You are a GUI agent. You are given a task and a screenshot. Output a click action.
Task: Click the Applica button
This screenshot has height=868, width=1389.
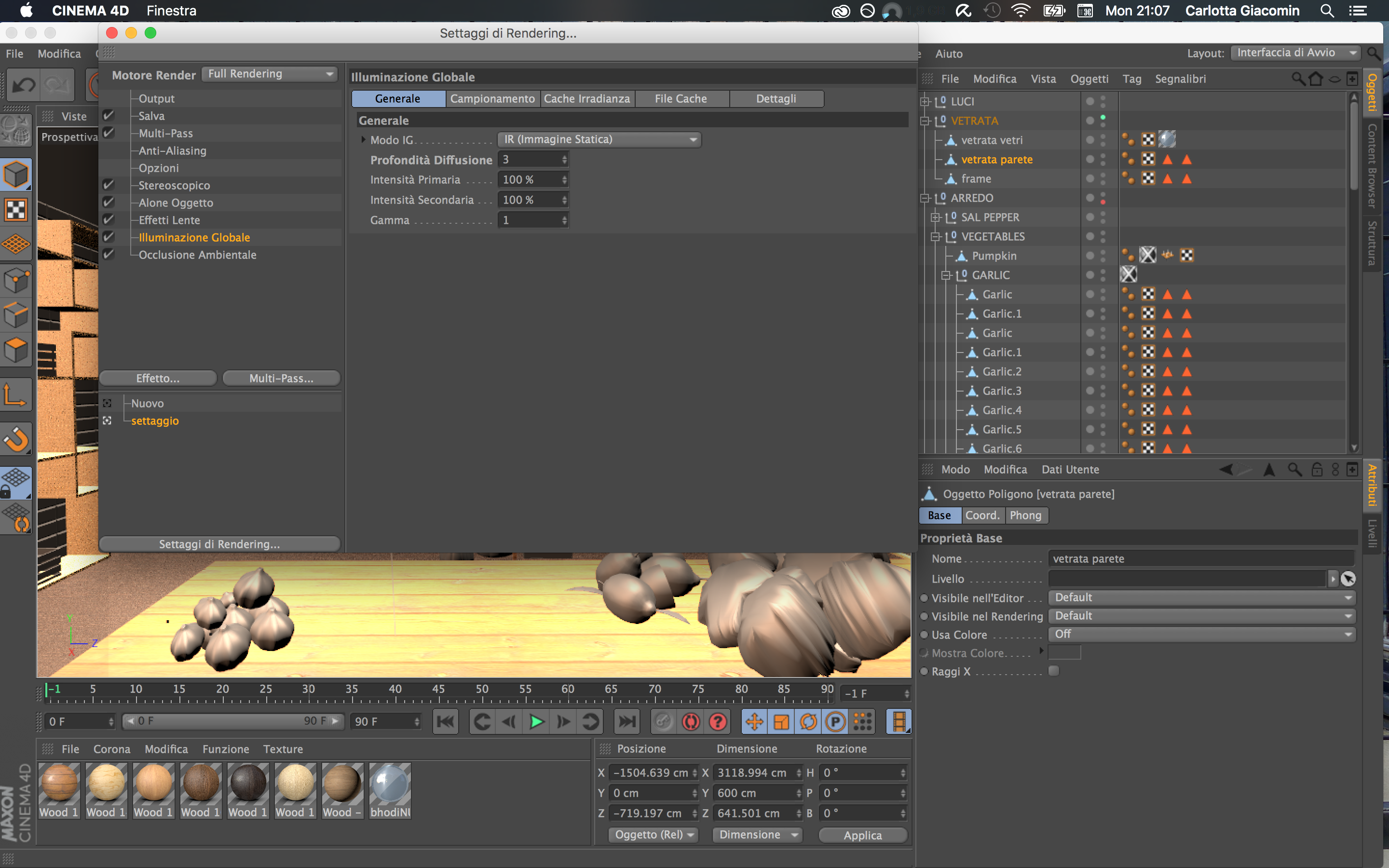[x=862, y=835]
